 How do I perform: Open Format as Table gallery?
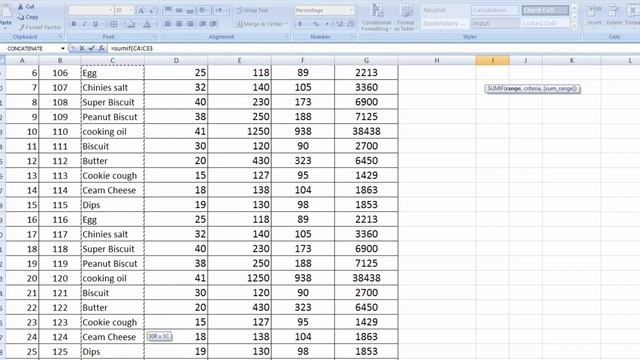pyautogui.click(x=406, y=17)
